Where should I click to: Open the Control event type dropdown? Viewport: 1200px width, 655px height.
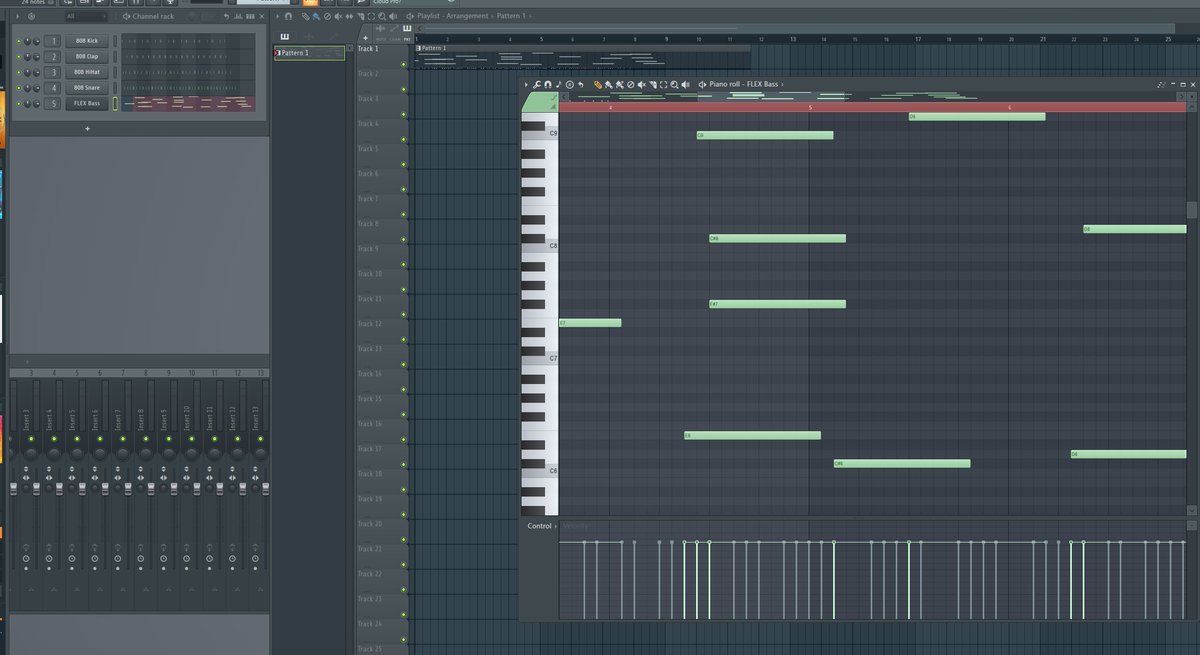pos(541,526)
